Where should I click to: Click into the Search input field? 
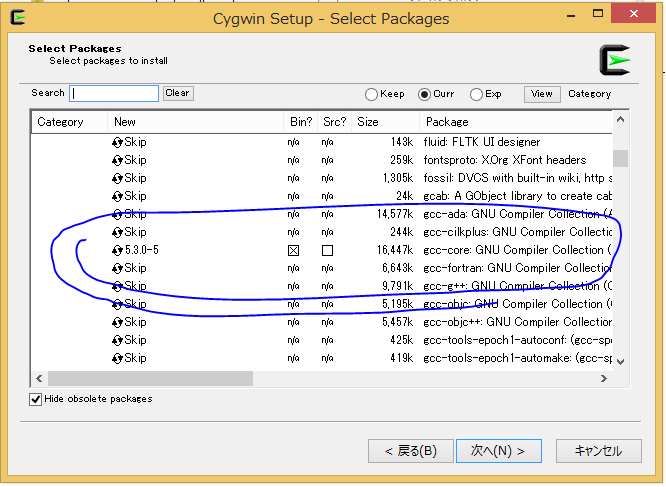[114, 93]
